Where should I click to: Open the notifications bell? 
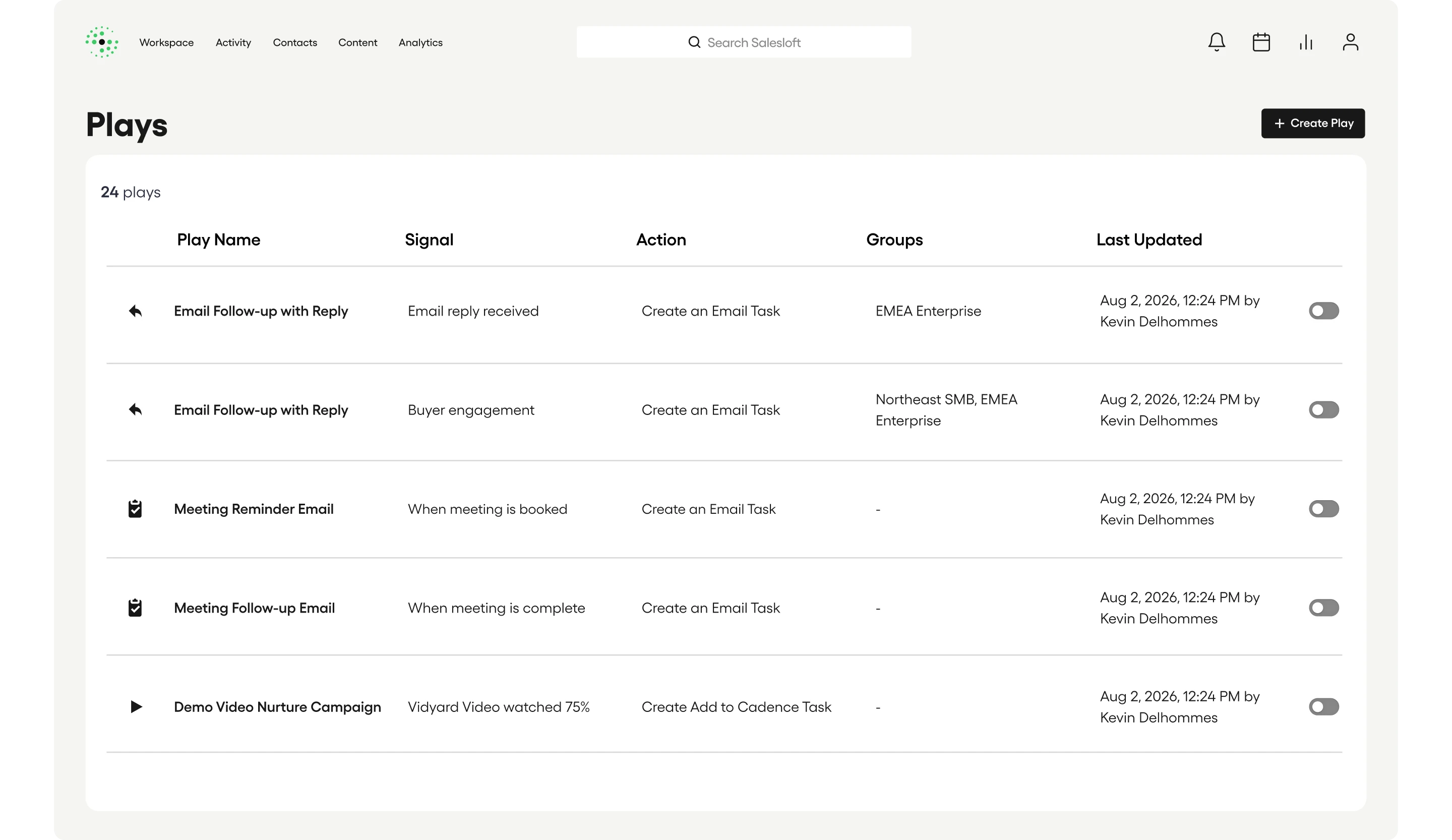(x=1217, y=42)
